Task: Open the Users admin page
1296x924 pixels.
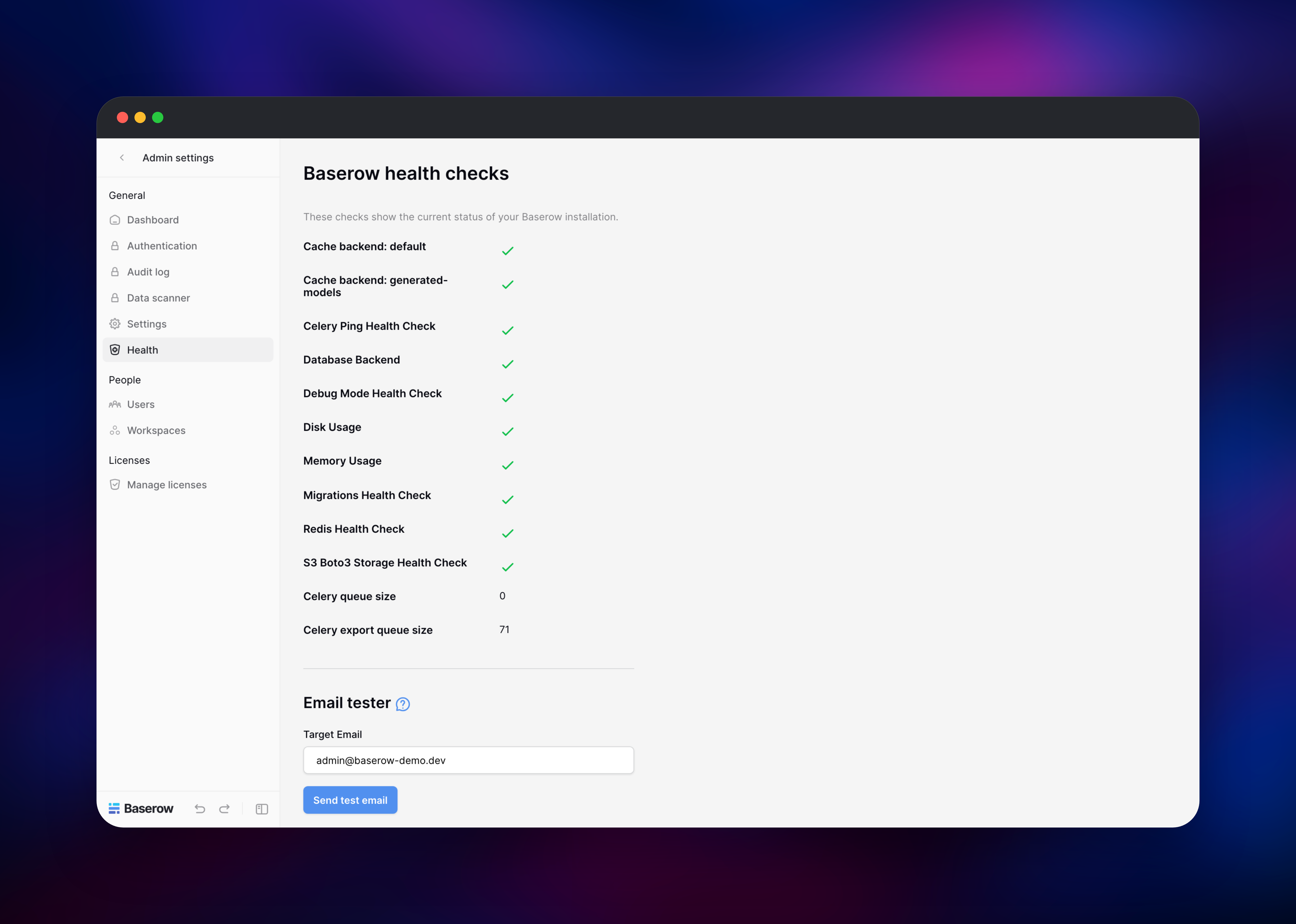Action: pyautogui.click(x=188, y=404)
